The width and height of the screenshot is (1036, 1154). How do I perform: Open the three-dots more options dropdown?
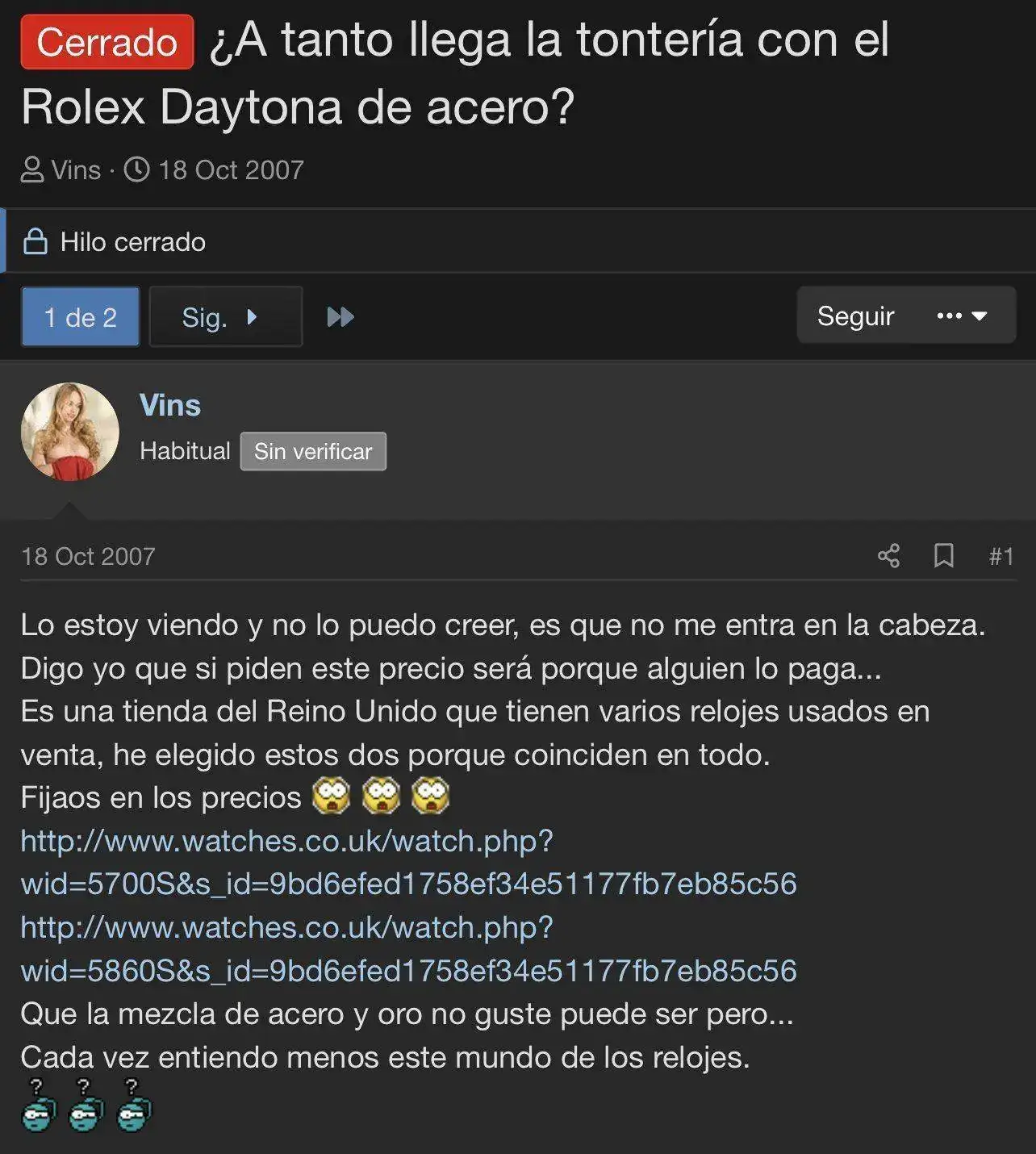pos(963,316)
